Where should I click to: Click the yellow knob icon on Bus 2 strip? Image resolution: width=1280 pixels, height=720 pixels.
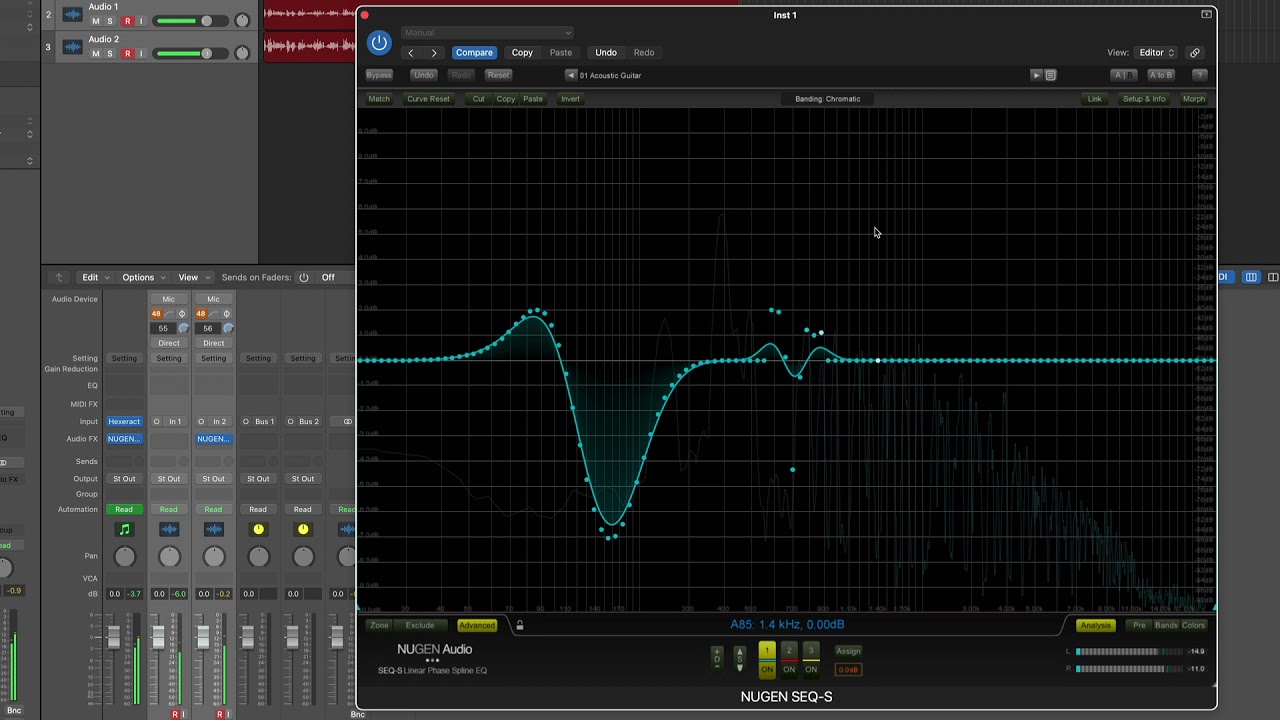coord(303,529)
